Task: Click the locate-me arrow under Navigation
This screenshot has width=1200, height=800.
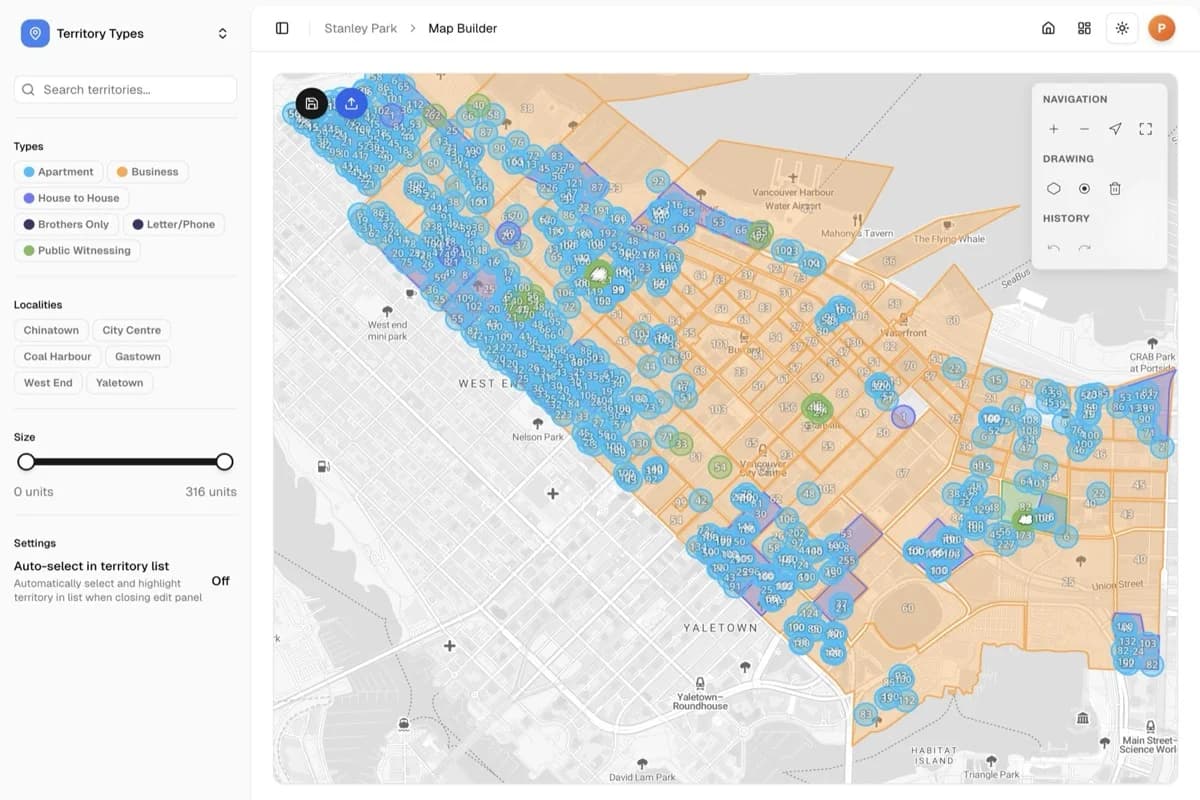Action: pos(1114,129)
